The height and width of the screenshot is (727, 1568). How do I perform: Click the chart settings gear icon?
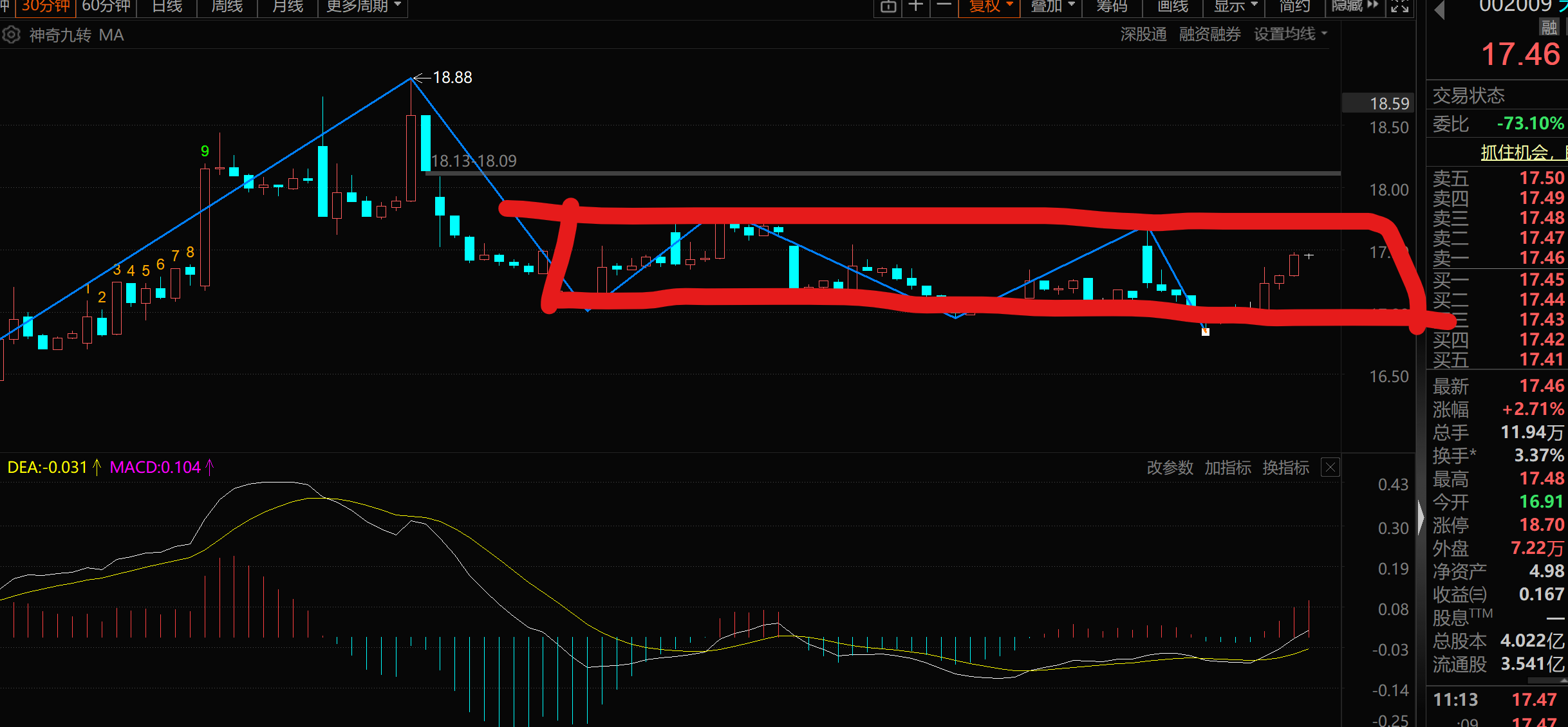(x=11, y=35)
